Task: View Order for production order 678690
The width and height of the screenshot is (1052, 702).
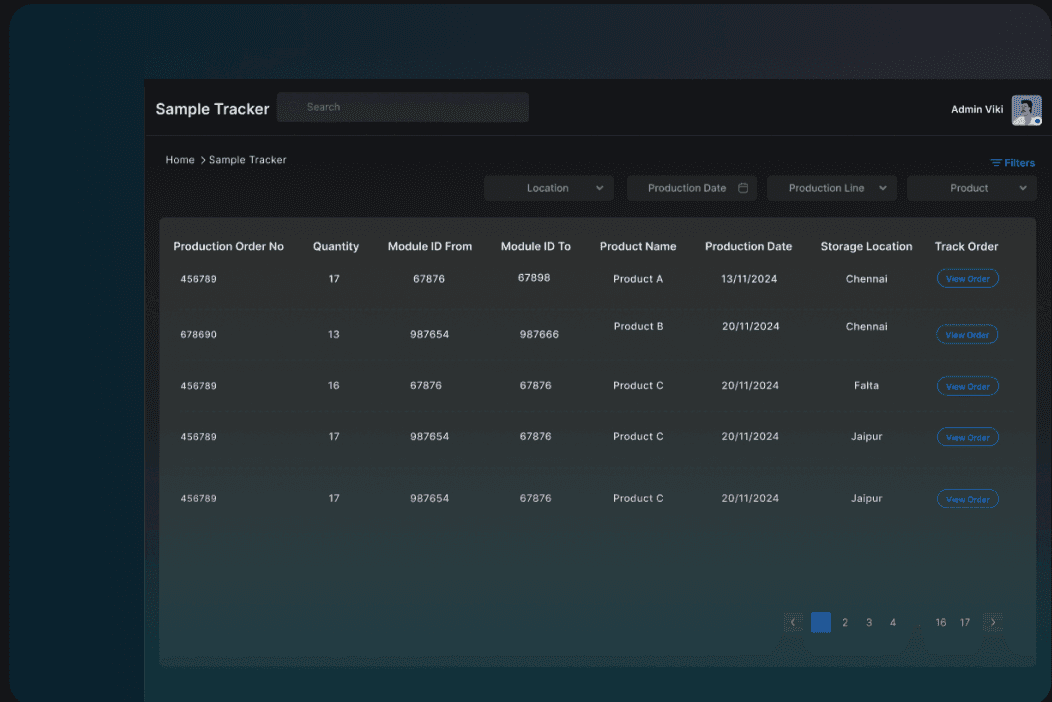Action: tap(967, 334)
